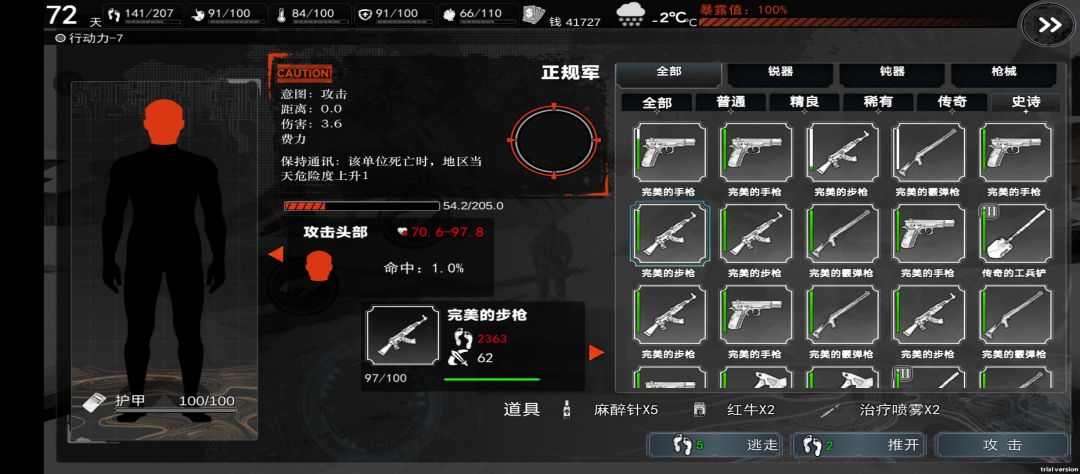The height and width of the screenshot is (474, 1080).
Task: Open the 锐器 weapon category tab
Action: coord(780,72)
